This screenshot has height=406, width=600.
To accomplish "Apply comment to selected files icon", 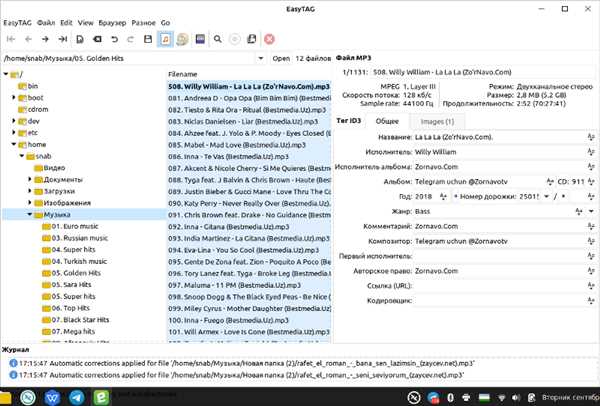I will point(591,226).
